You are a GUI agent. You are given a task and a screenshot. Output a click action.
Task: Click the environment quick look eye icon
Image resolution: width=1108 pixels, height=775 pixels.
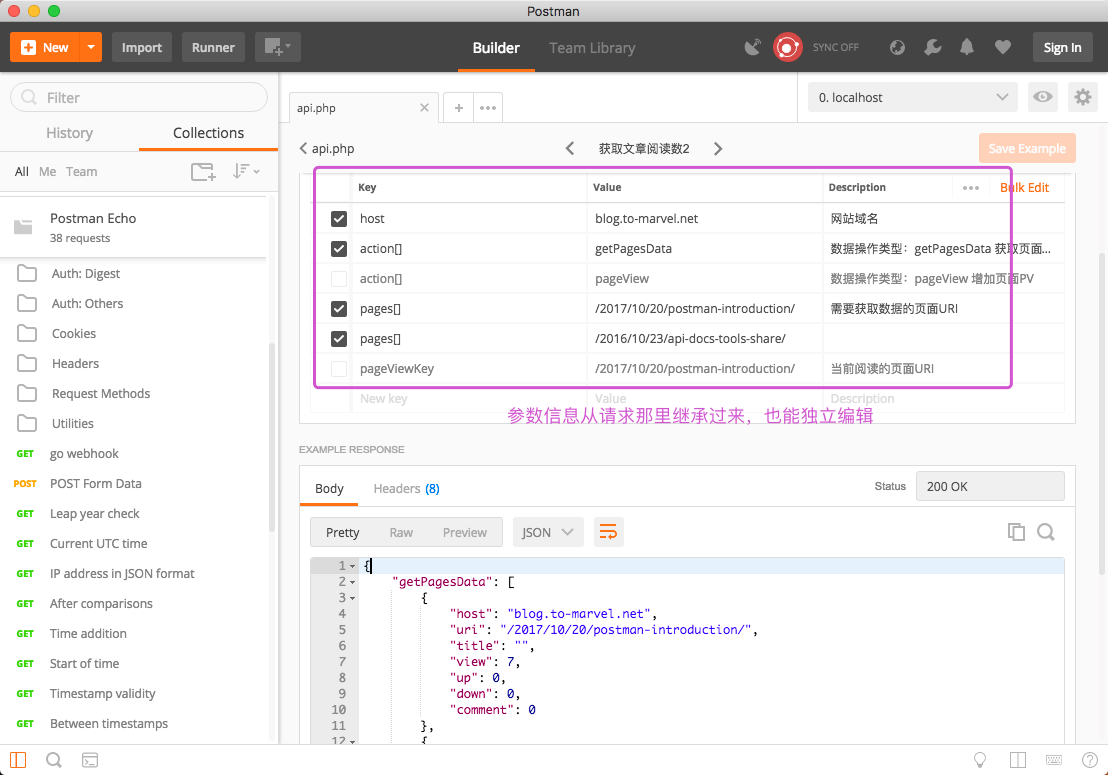pyautogui.click(x=1043, y=97)
